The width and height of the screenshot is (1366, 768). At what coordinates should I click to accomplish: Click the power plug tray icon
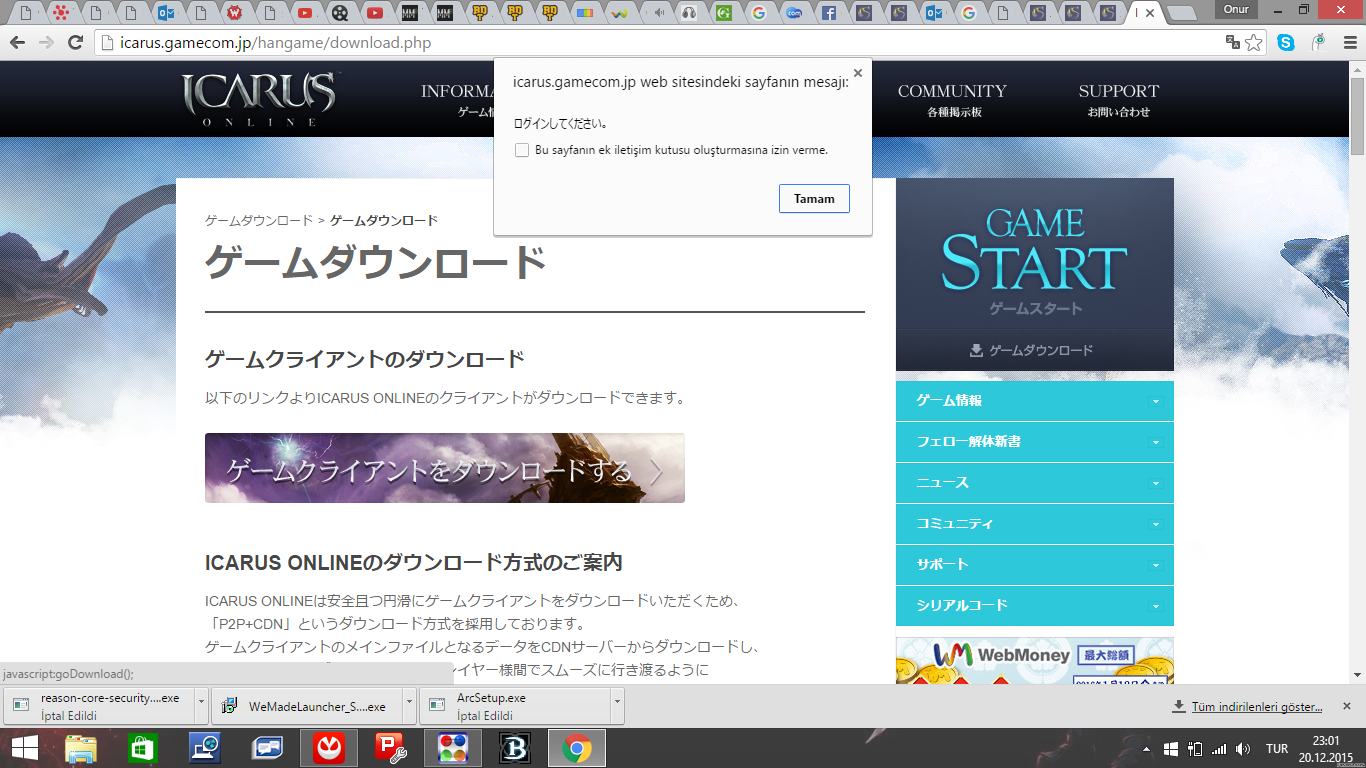pos(1195,749)
